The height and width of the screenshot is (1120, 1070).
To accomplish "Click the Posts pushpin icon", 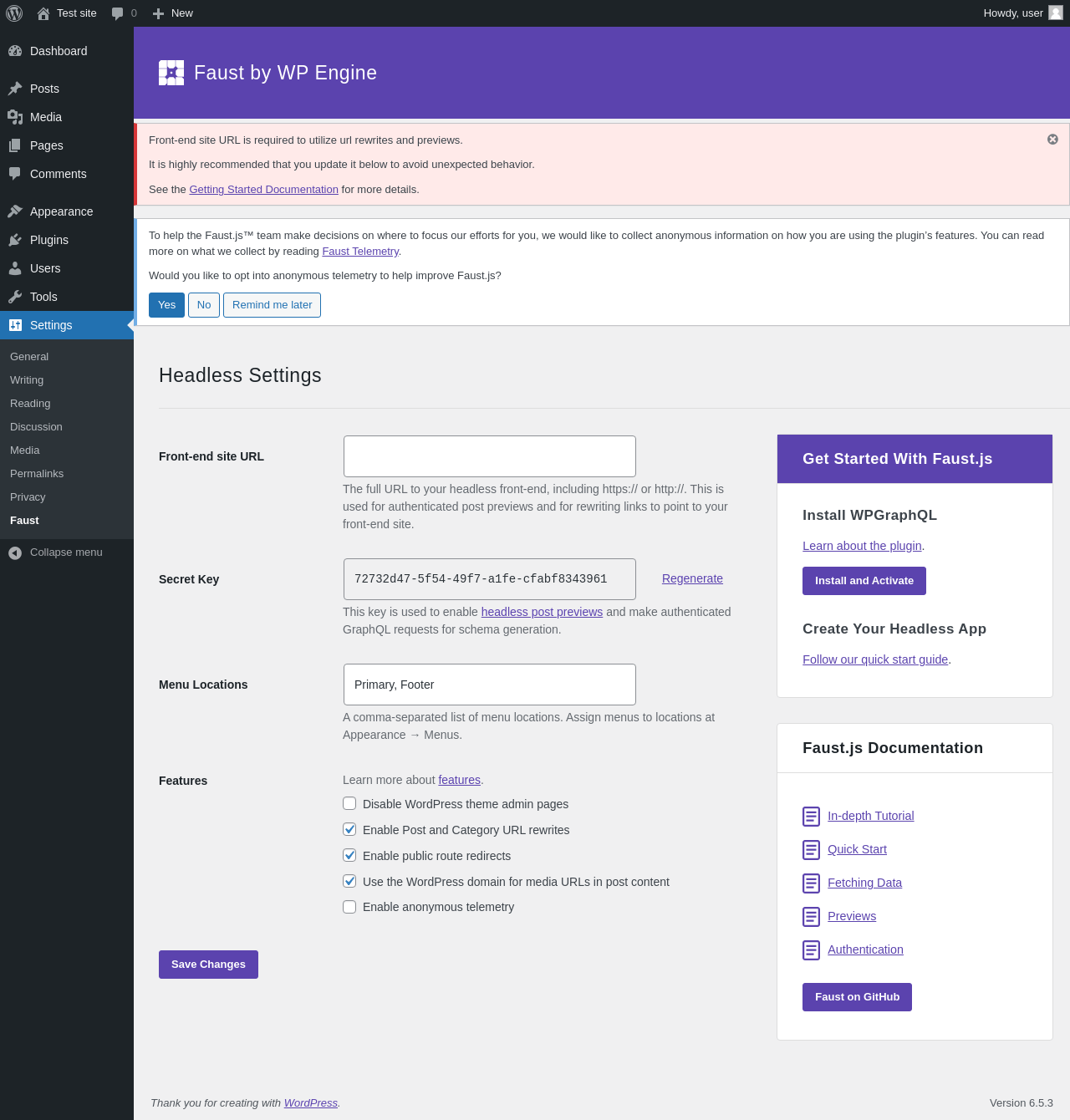I will click(x=15, y=89).
